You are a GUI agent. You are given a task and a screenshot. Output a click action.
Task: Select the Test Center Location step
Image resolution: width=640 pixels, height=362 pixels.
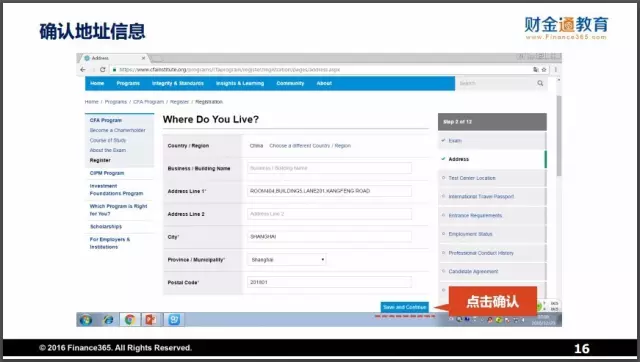tap(492, 178)
